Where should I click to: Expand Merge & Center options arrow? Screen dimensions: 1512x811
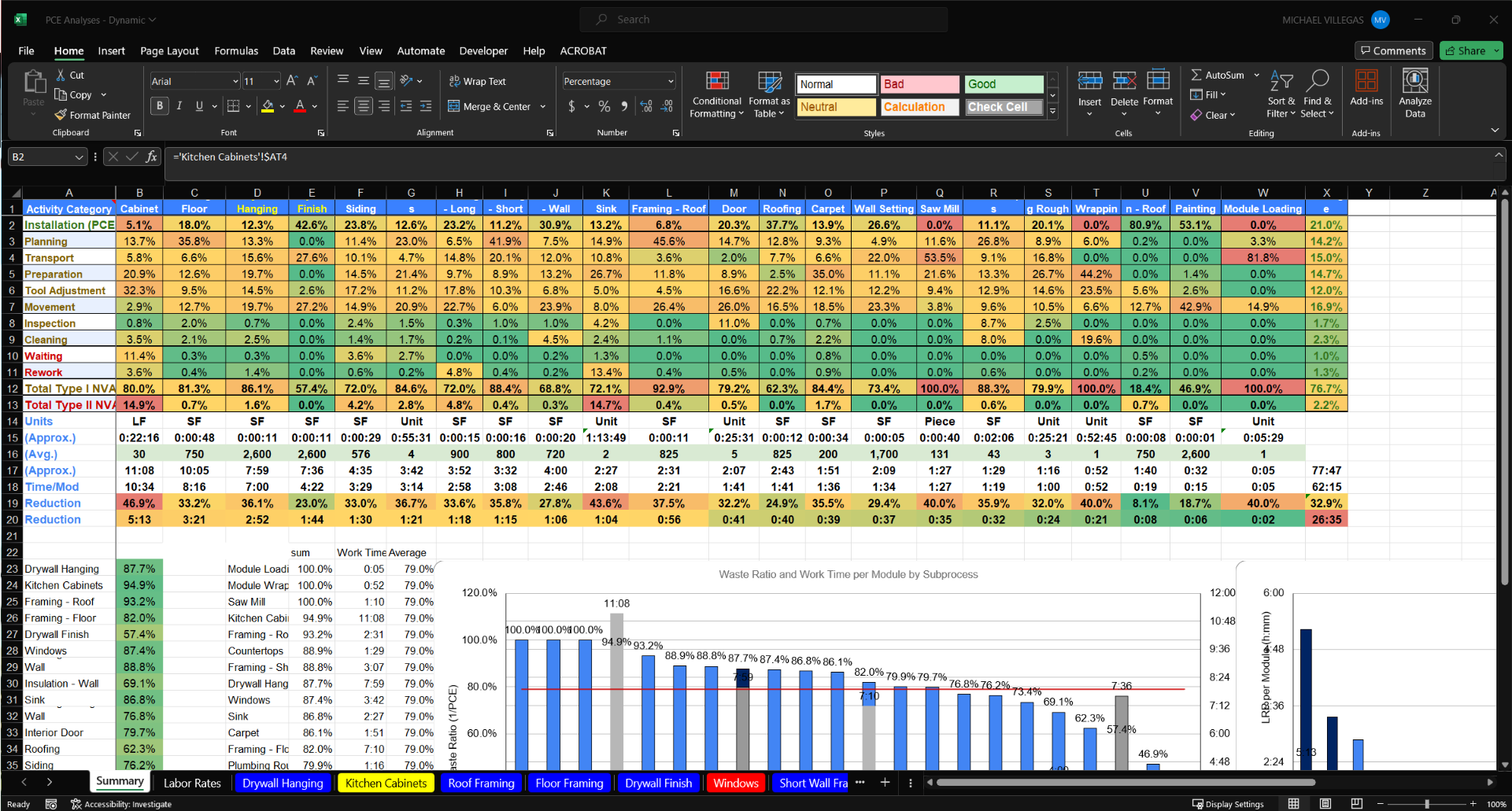coord(543,106)
